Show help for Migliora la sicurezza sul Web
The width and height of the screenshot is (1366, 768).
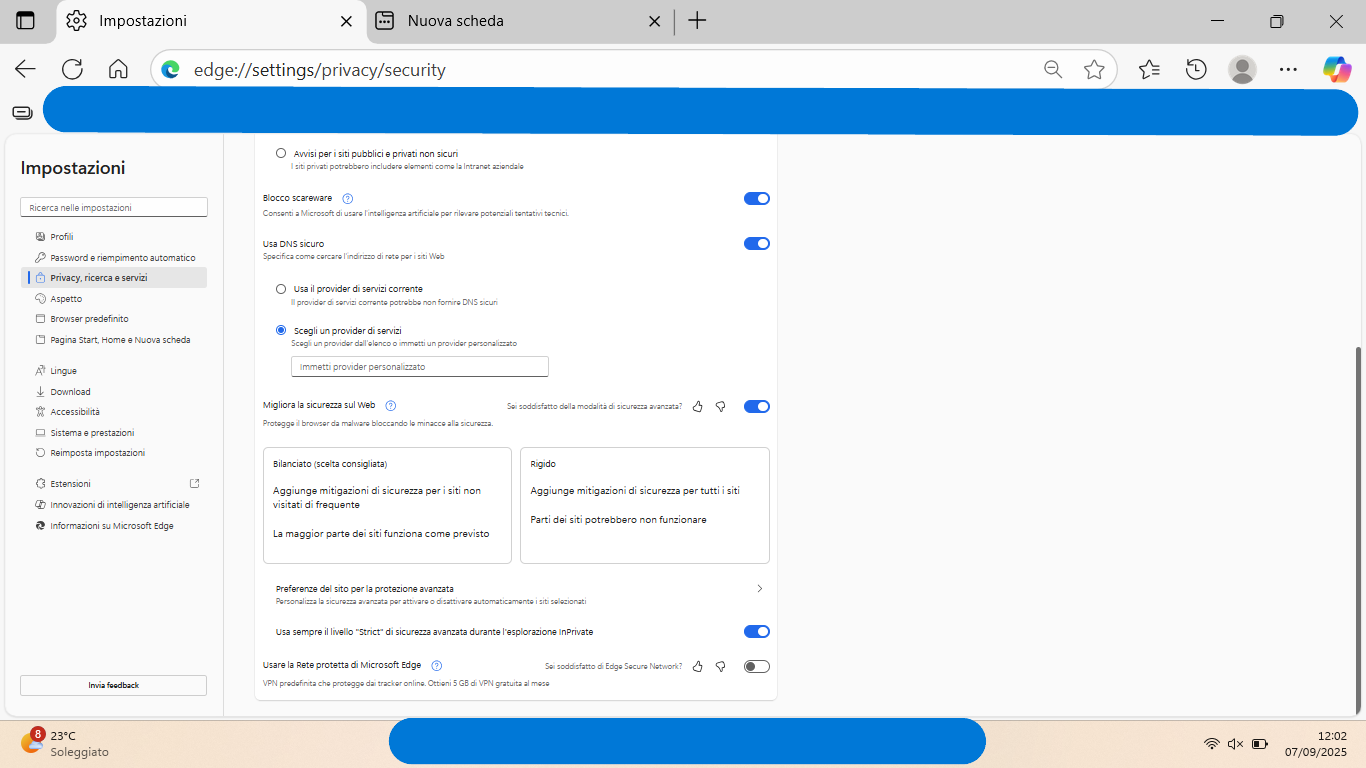(x=391, y=406)
